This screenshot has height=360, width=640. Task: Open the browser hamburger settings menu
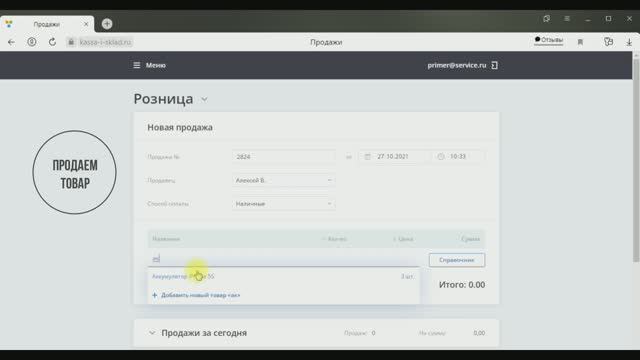[x=567, y=19]
